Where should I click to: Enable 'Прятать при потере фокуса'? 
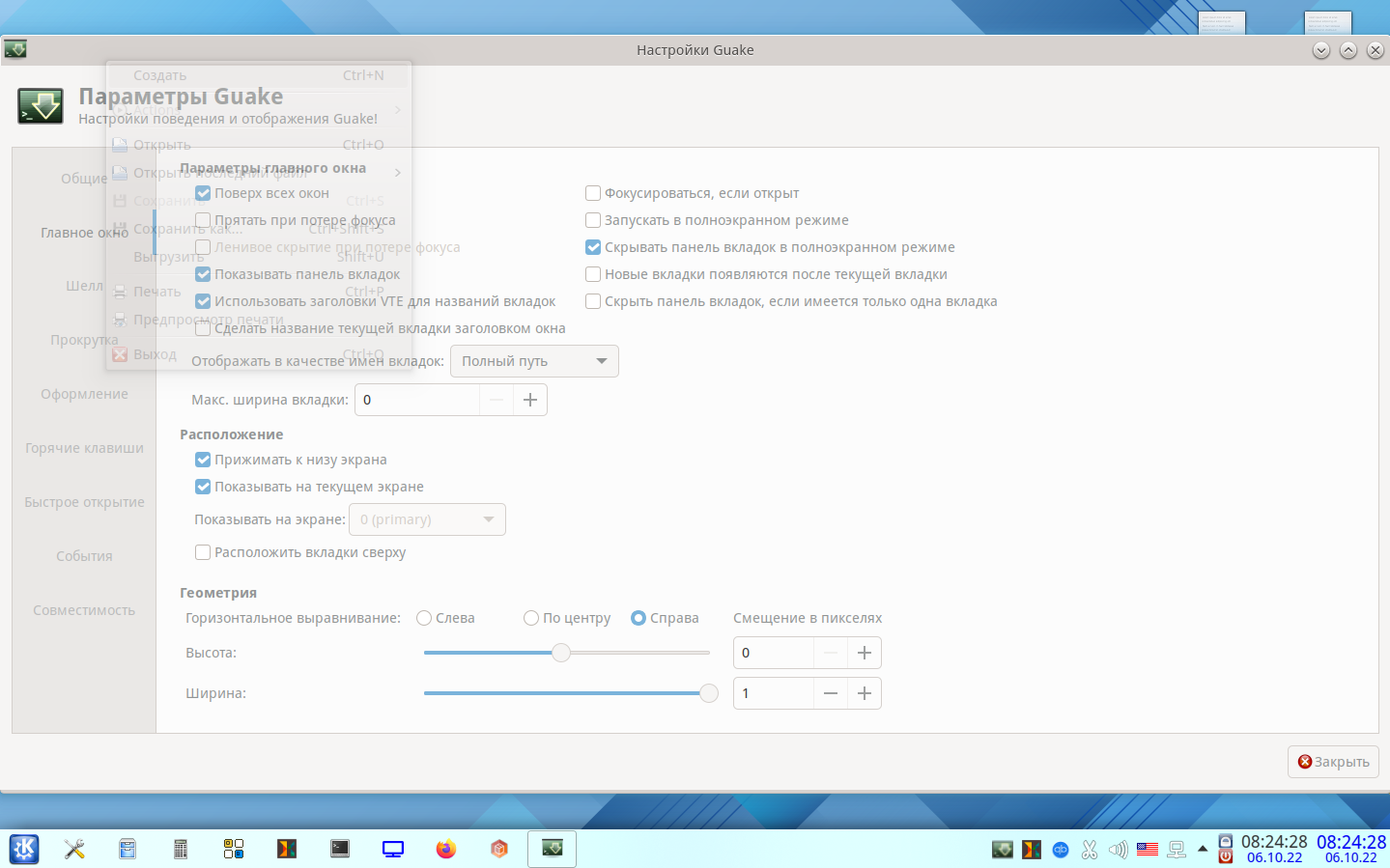coord(203,220)
